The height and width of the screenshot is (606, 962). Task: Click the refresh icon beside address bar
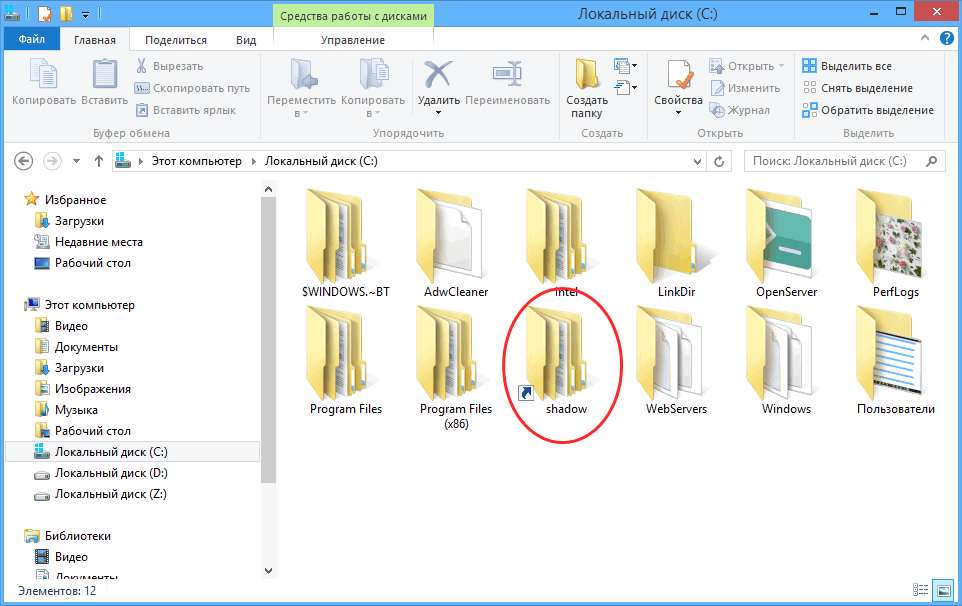[717, 161]
